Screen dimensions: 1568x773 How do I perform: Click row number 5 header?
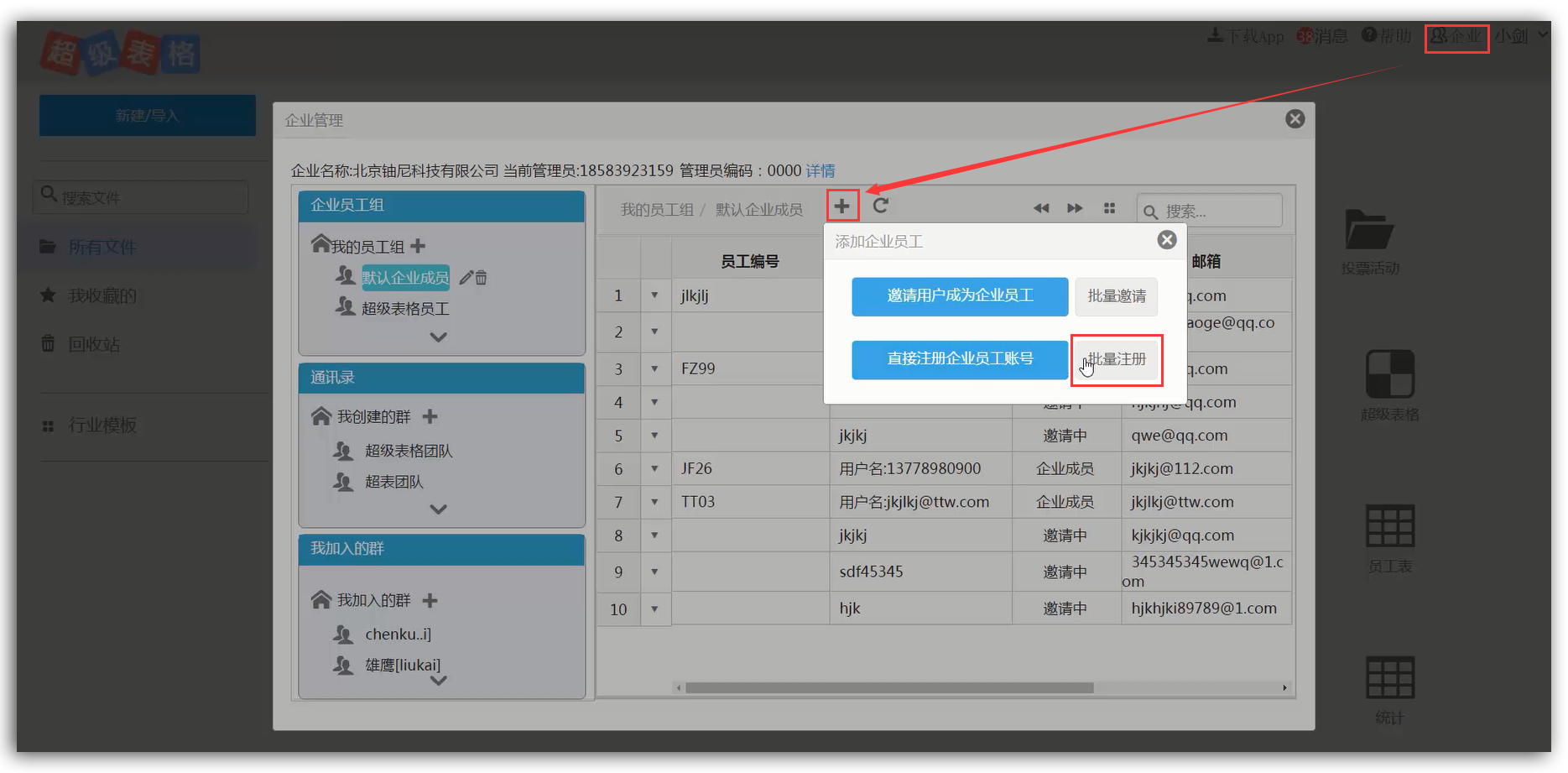(618, 435)
